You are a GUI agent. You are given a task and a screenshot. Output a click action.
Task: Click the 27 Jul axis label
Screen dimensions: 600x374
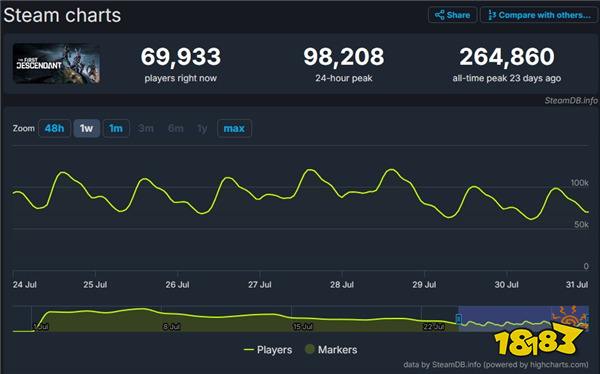point(260,284)
